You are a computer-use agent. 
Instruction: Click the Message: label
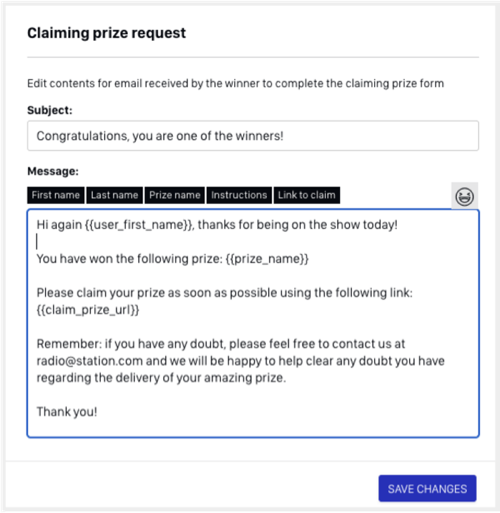(x=53, y=171)
